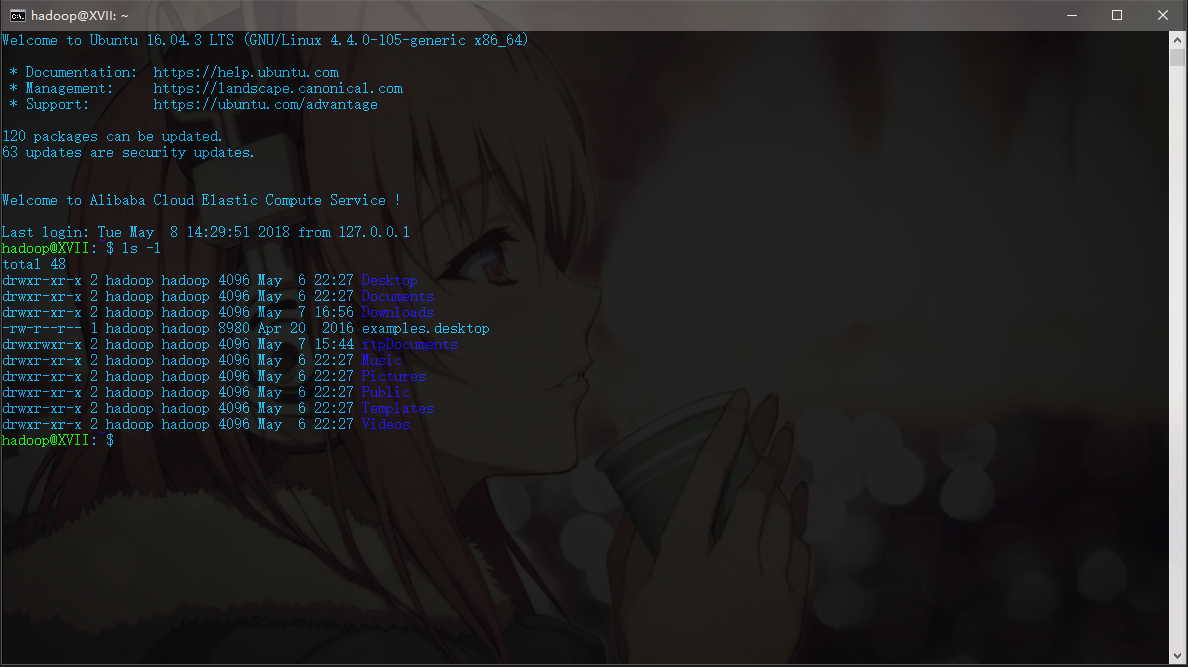
Task: Click the https://ubuntu.com/advantage URL
Action: [266, 105]
